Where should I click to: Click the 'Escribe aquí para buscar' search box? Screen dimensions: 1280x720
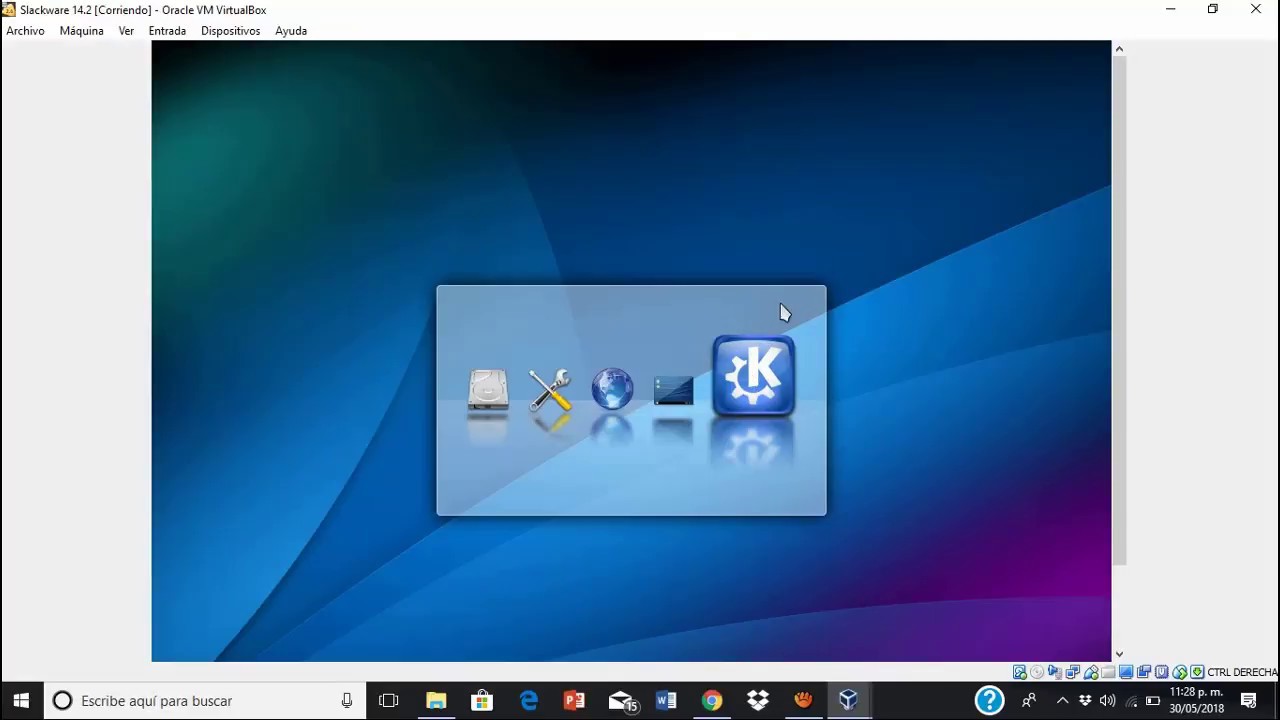click(207, 701)
